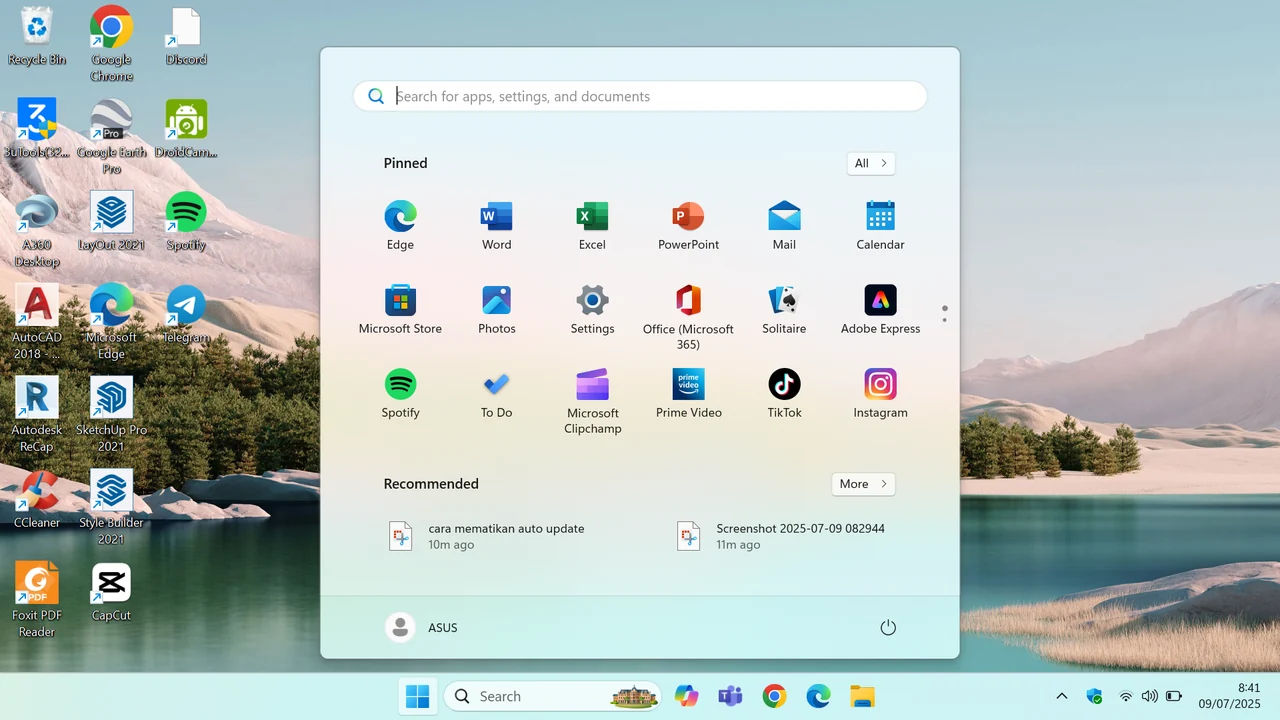Open the Mail app

tap(784, 226)
